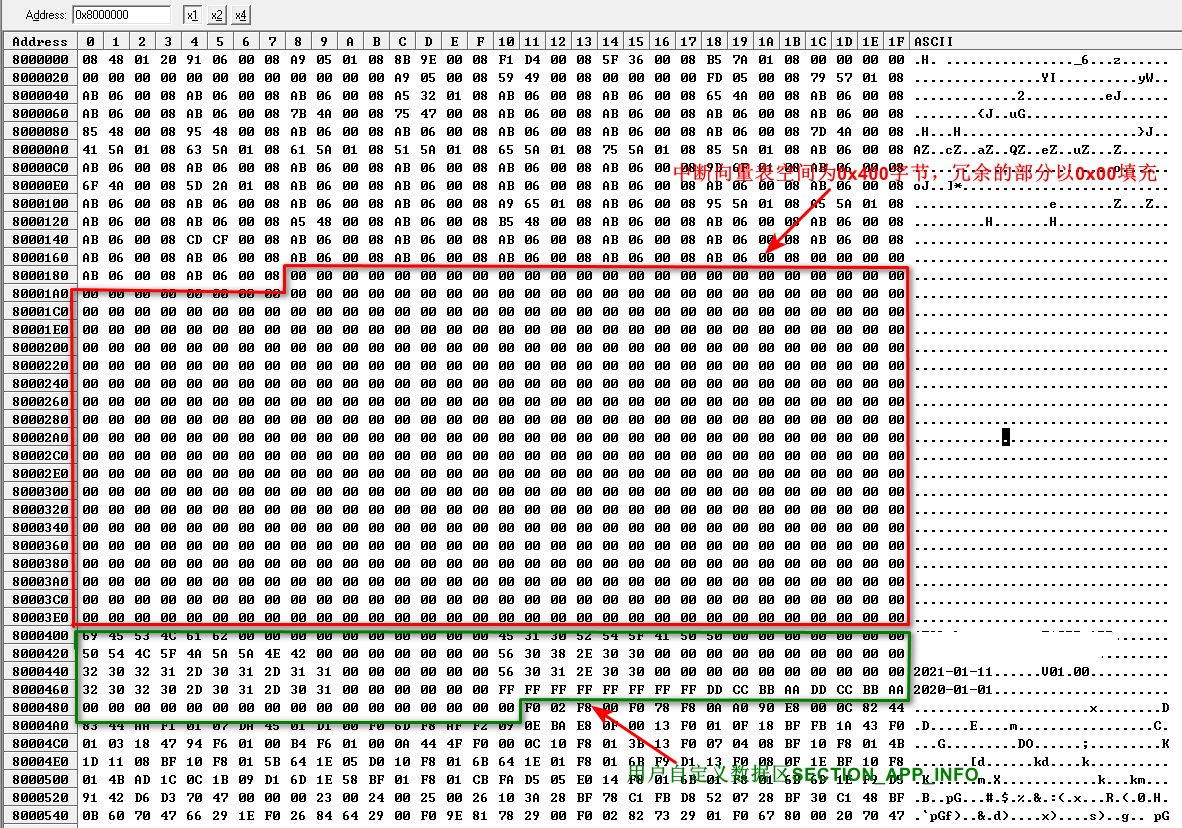Select address row 80001C0
Screen dimensions: 1182x828
[40, 311]
